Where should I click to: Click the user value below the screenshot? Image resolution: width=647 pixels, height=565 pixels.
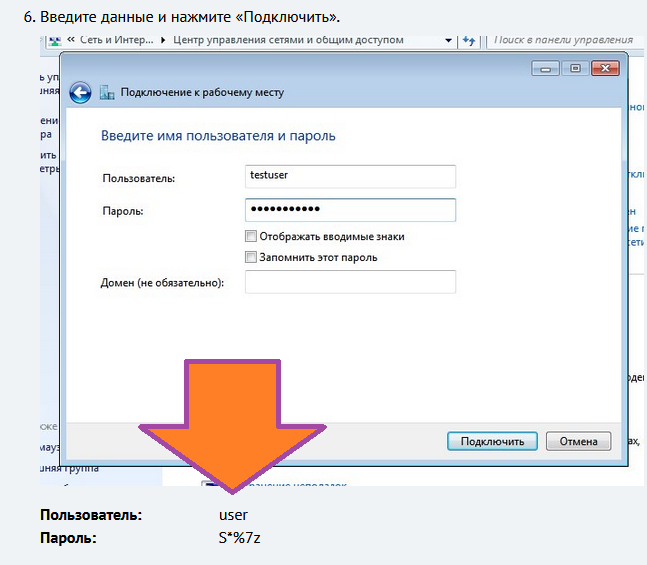tap(233, 515)
